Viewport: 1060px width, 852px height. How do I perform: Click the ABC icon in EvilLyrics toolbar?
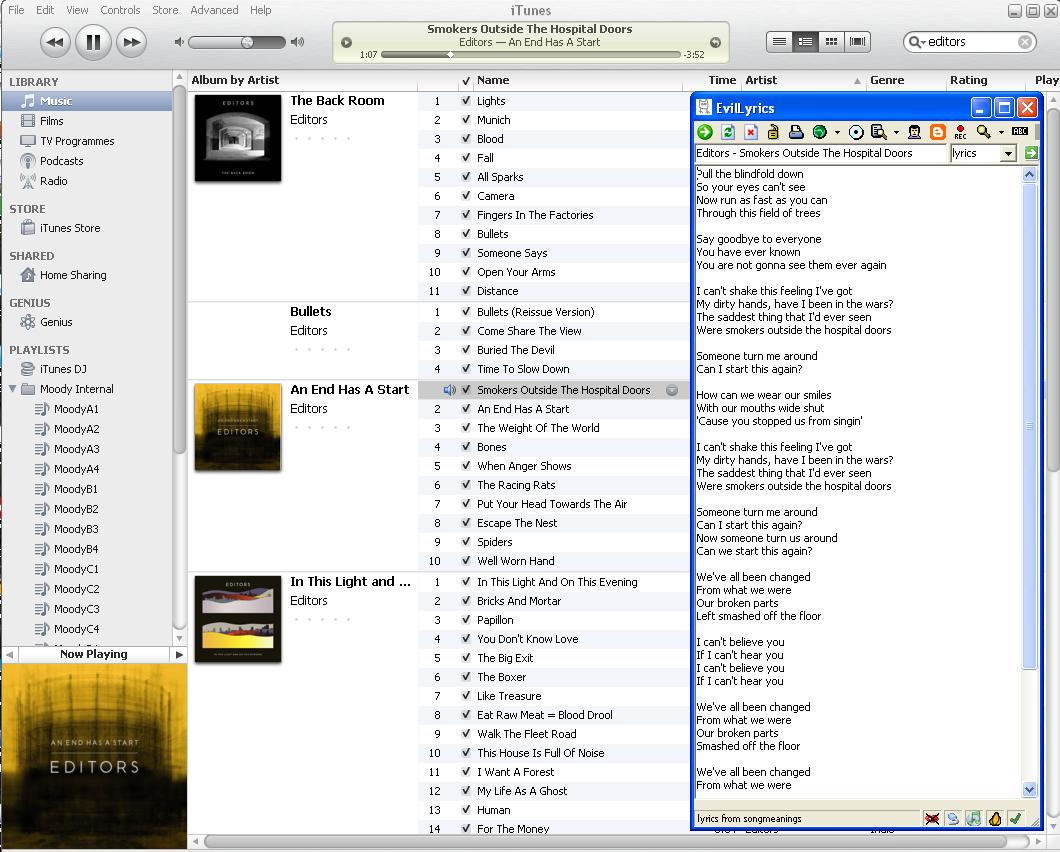1020,131
